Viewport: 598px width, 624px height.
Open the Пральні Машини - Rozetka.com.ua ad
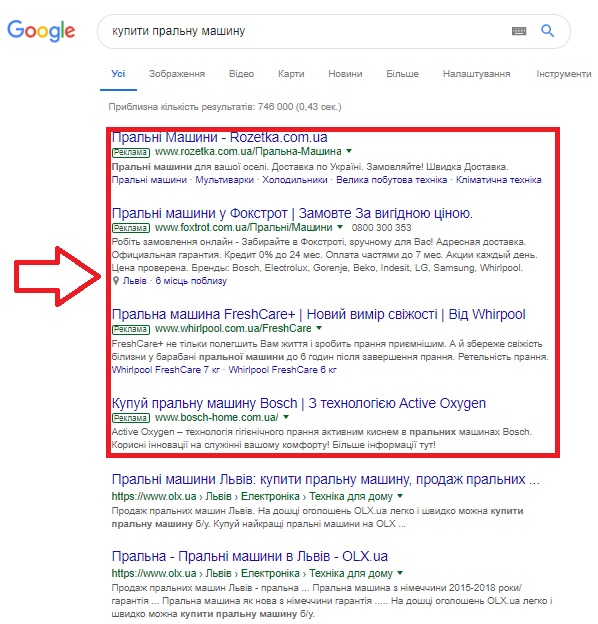(220, 137)
